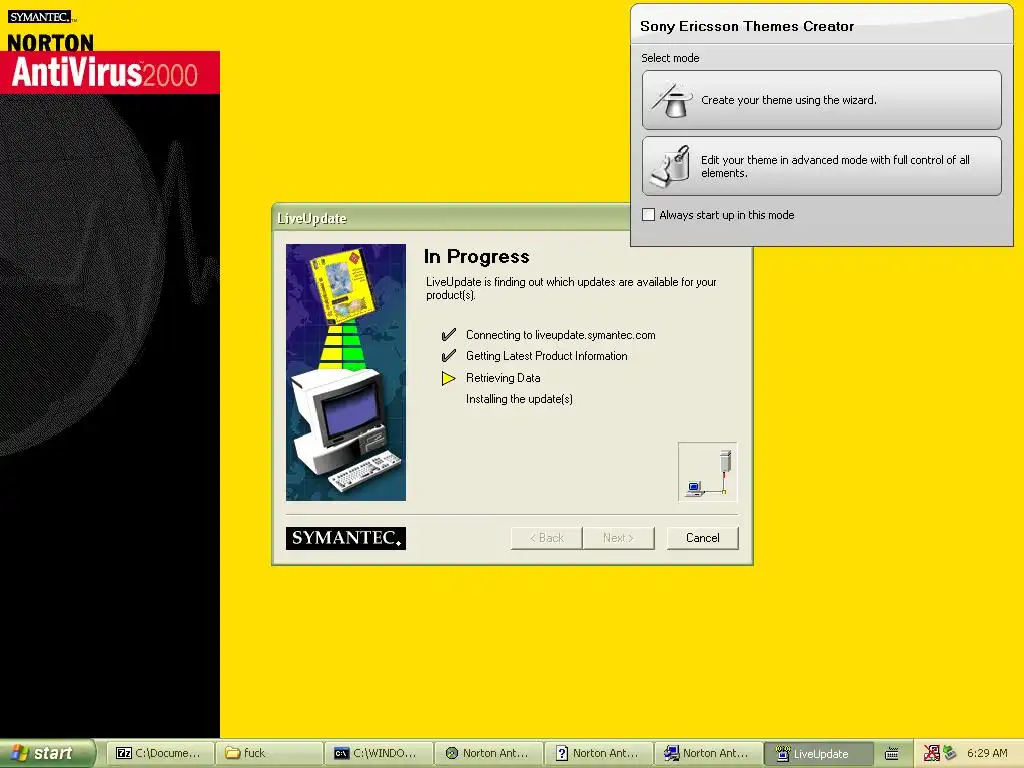
Task: Click the green tray icon next to clock
Action: coord(950,753)
